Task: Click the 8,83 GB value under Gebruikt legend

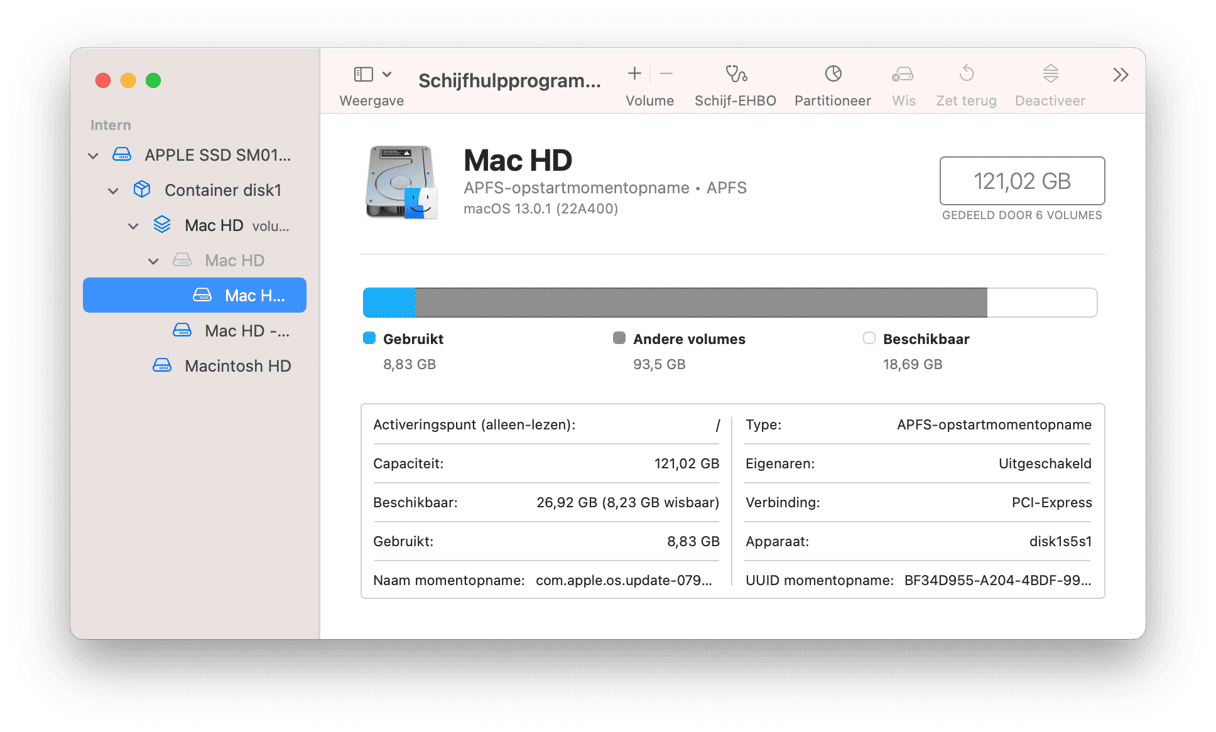Action: (x=409, y=364)
